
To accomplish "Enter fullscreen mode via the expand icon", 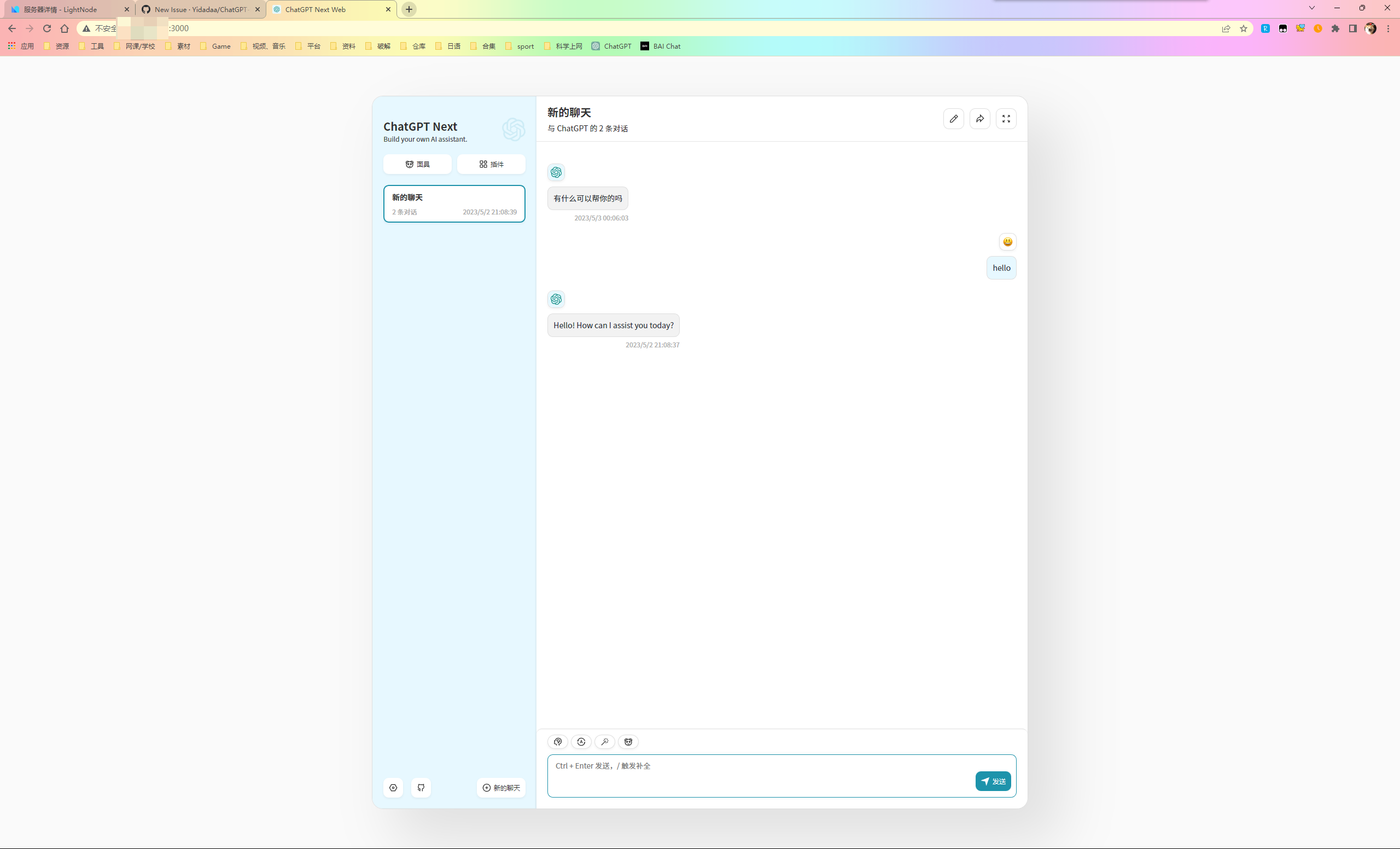I will click(x=1006, y=119).
